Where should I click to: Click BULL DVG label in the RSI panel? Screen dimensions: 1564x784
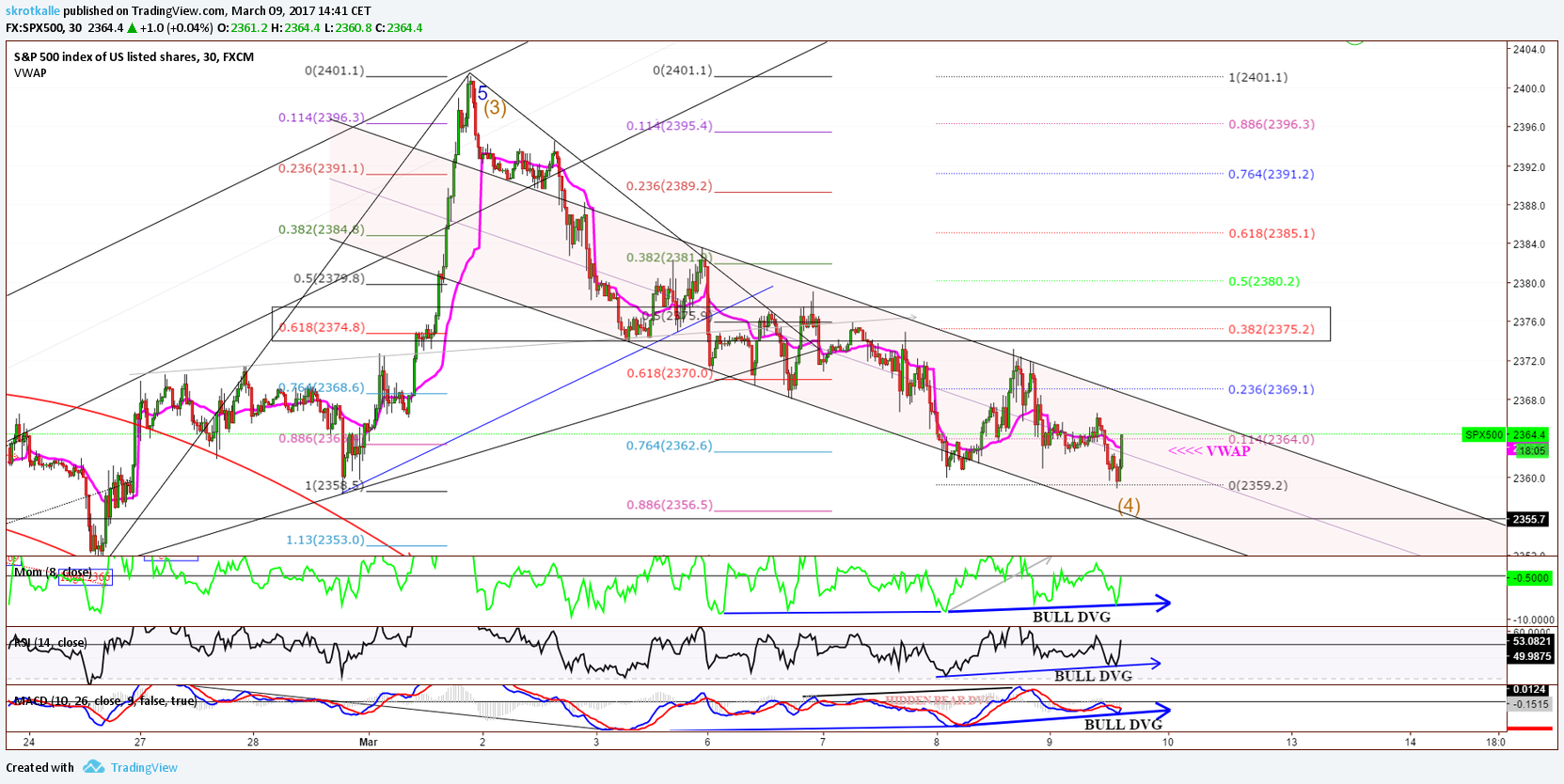tap(1093, 676)
